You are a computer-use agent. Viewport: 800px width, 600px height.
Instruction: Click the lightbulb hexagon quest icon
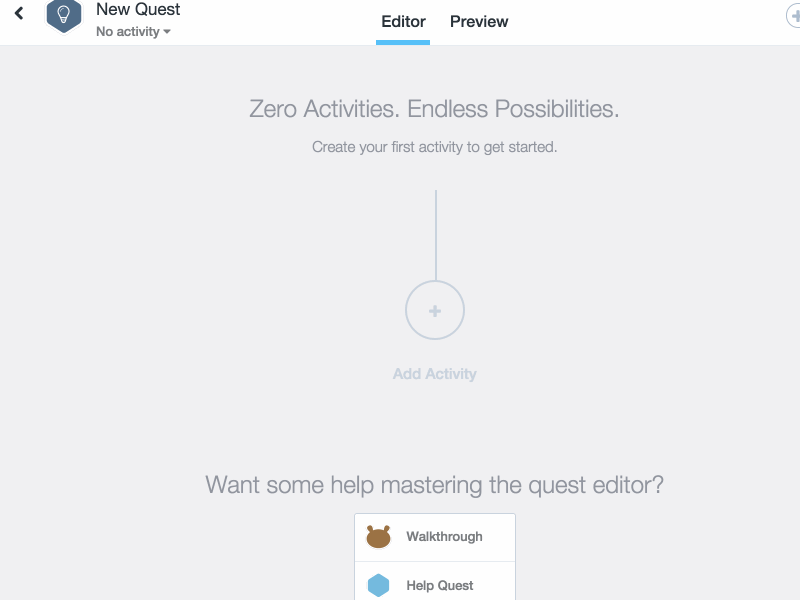pos(63,15)
